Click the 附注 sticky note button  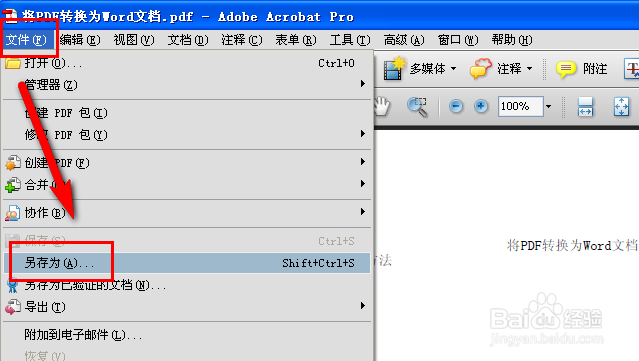click(x=582, y=69)
